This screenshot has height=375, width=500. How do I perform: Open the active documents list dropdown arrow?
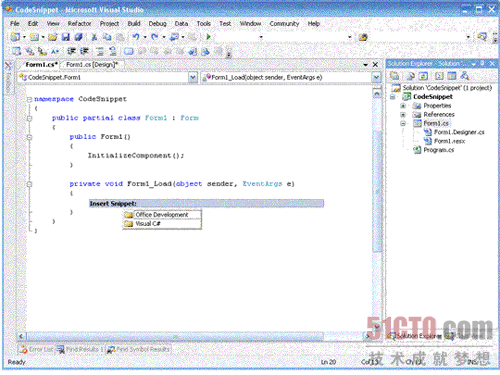point(366,65)
